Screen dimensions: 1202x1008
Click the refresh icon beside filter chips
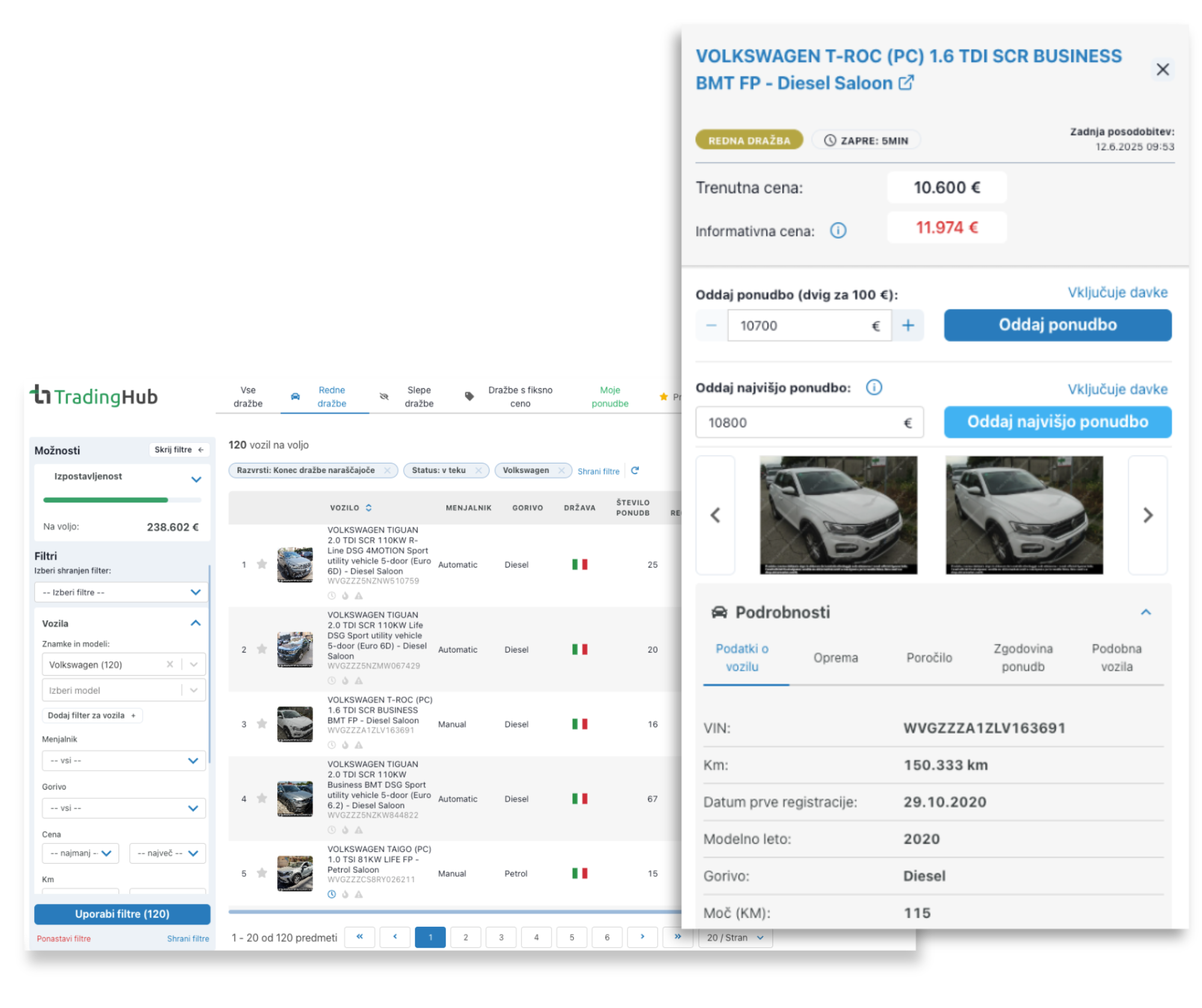coord(635,471)
